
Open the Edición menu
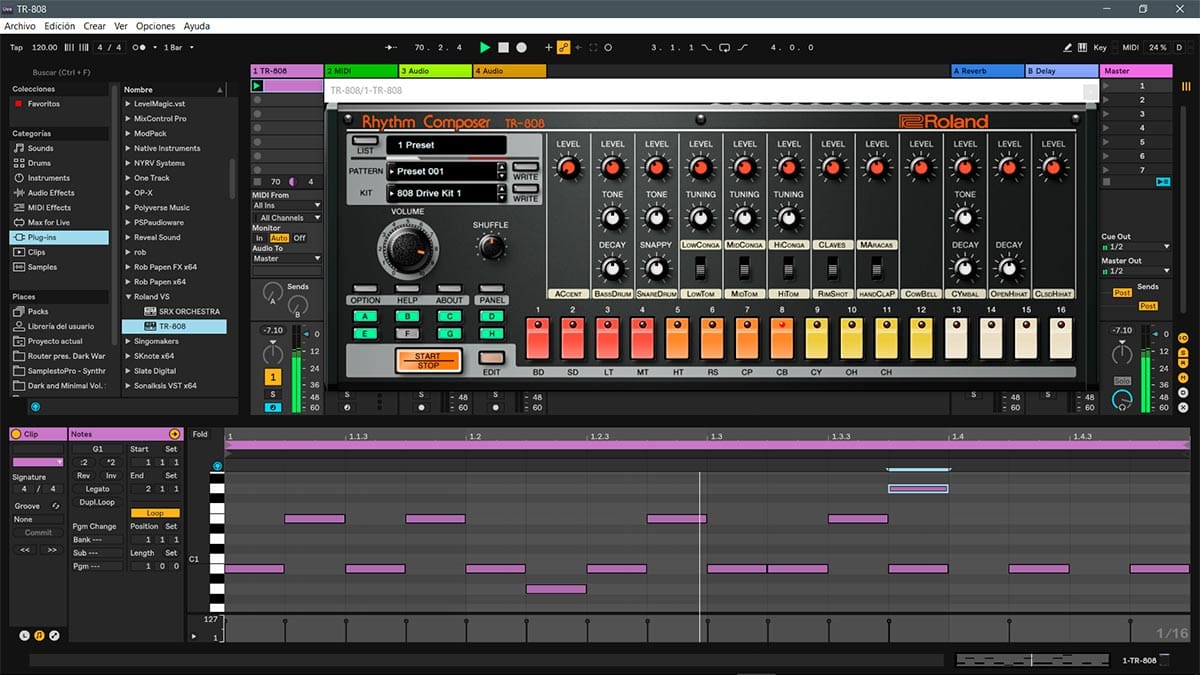coord(60,26)
